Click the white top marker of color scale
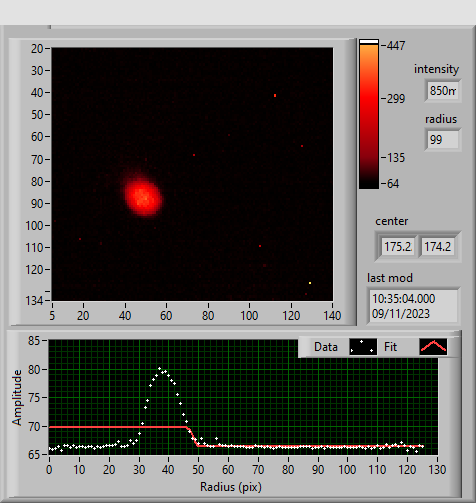Screen dimensions: 476x503 click(x=369, y=42)
